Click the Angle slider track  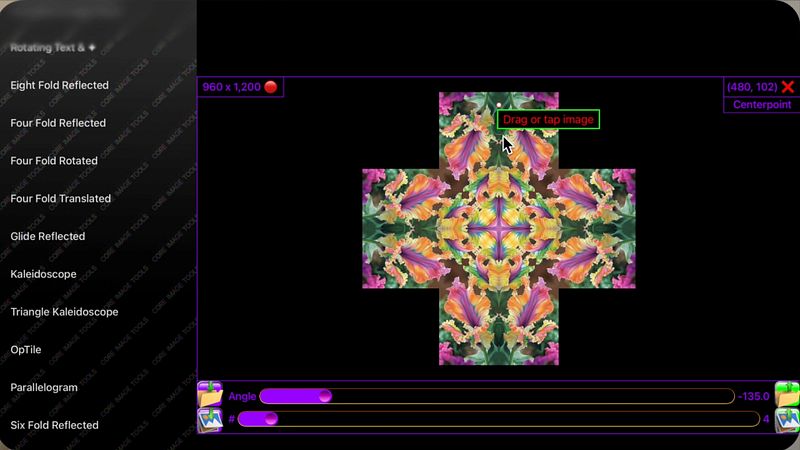[497, 396]
